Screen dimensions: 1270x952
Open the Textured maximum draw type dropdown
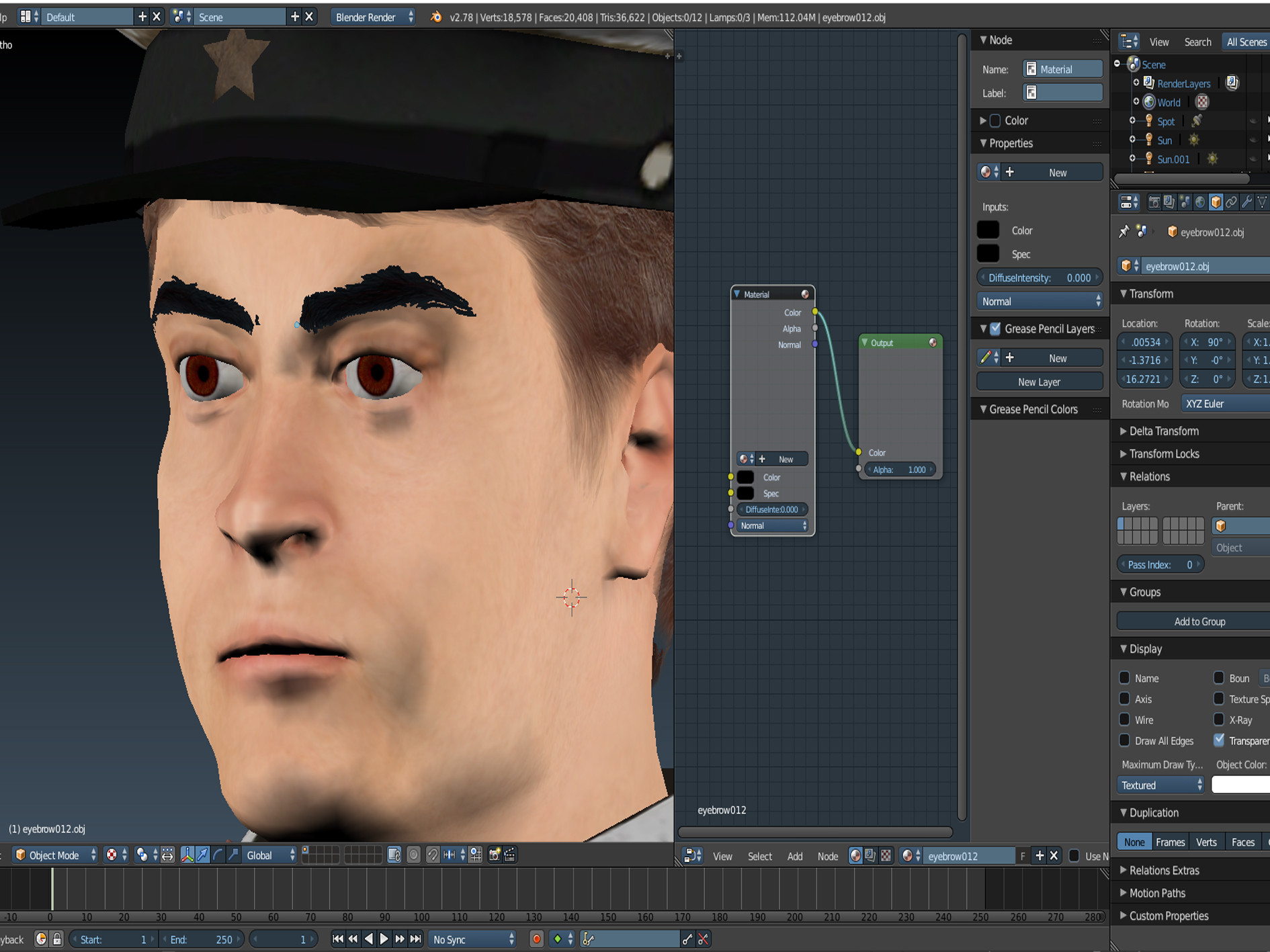[x=1160, y=785]
